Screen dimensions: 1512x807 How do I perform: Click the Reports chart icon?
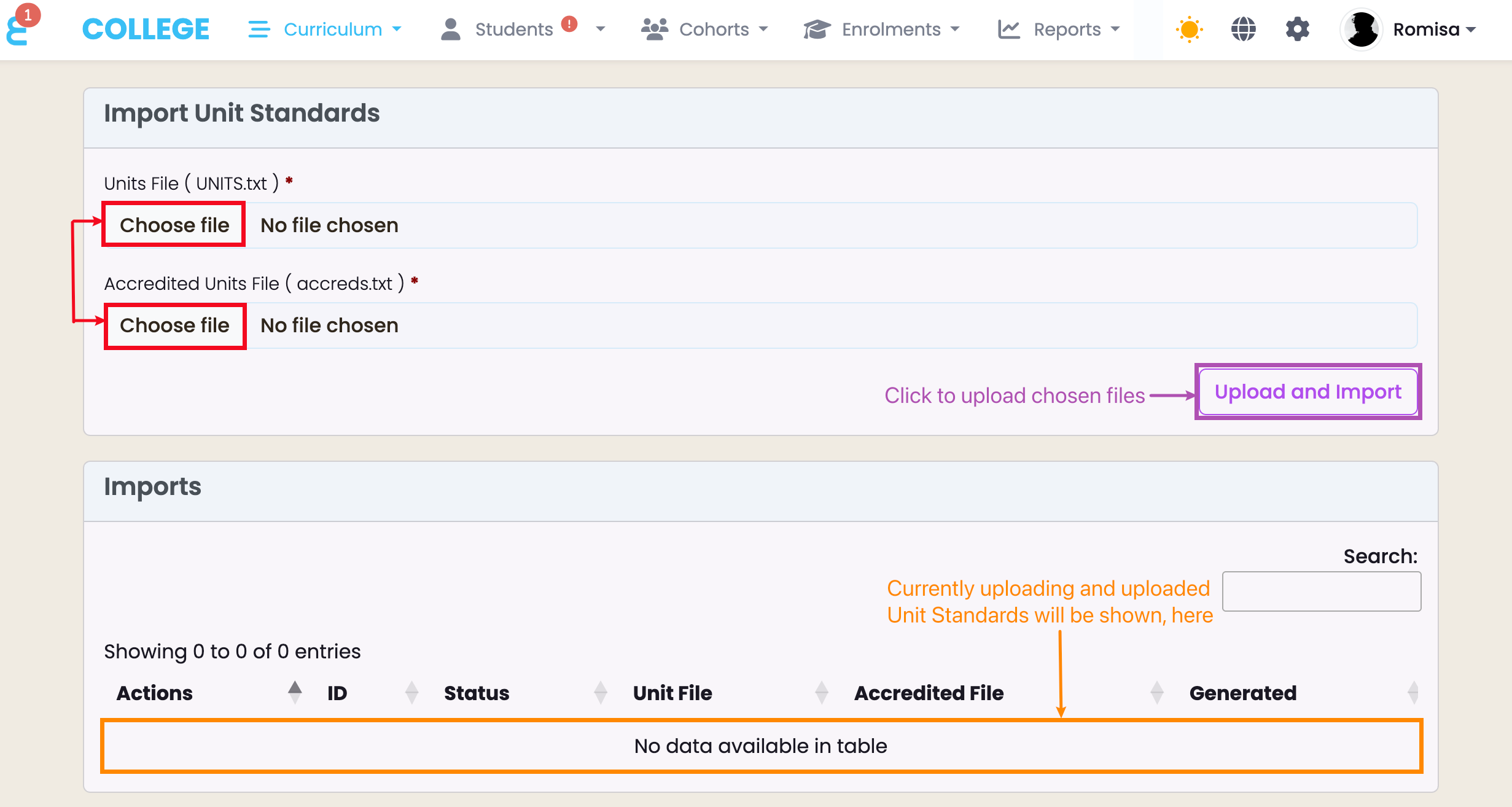1008,29
